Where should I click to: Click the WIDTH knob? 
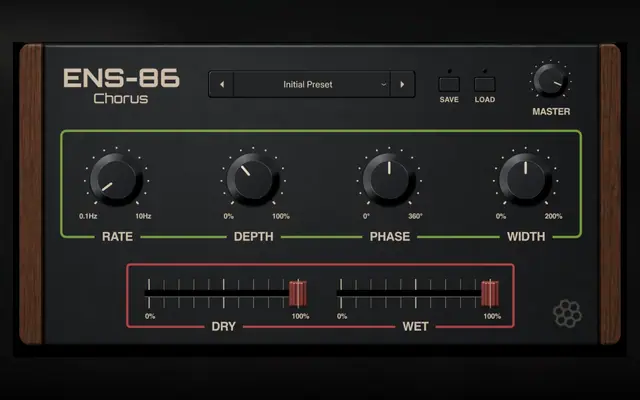(525, 180)
